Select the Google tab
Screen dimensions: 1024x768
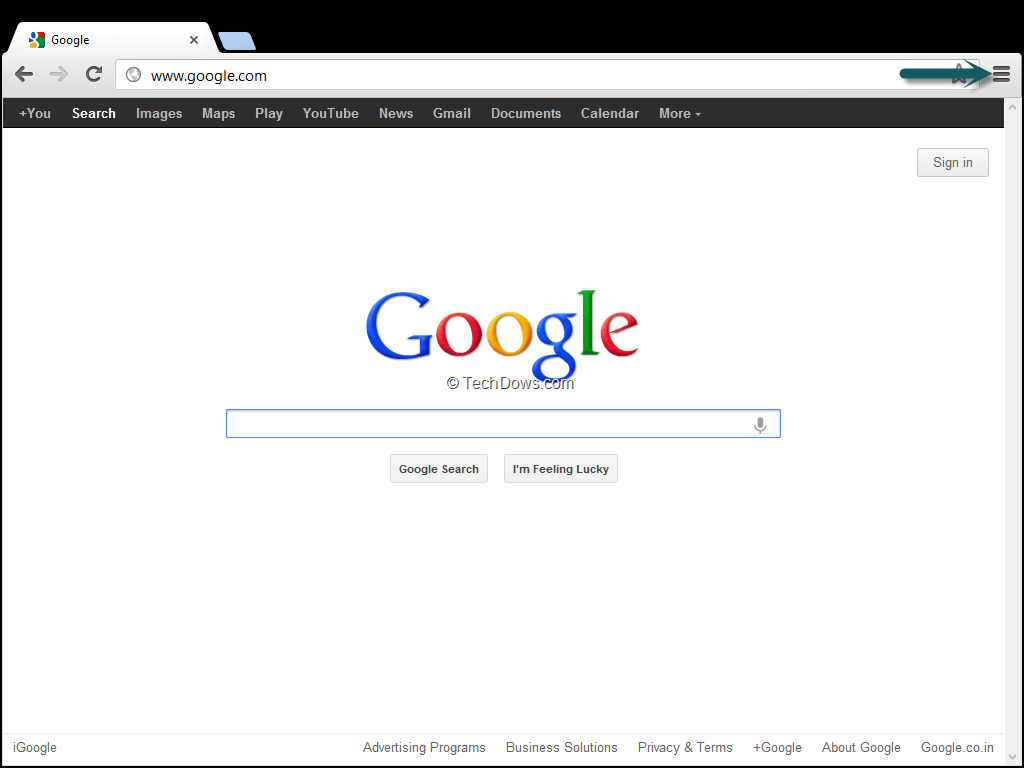(110, 39)
